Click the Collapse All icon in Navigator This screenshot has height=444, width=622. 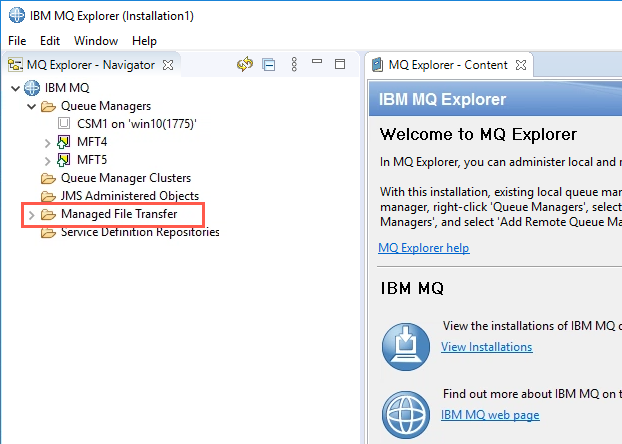point(269,64)
